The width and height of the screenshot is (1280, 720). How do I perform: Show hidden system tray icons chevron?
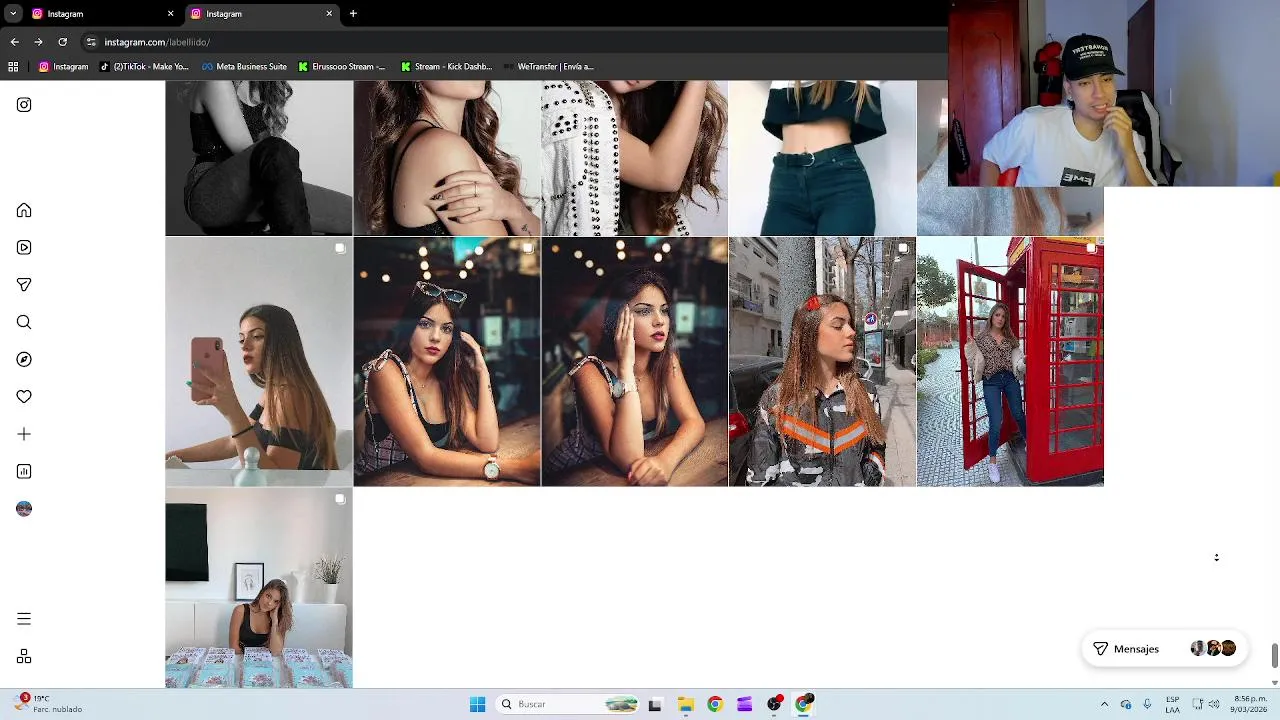tap(1104, 704)
